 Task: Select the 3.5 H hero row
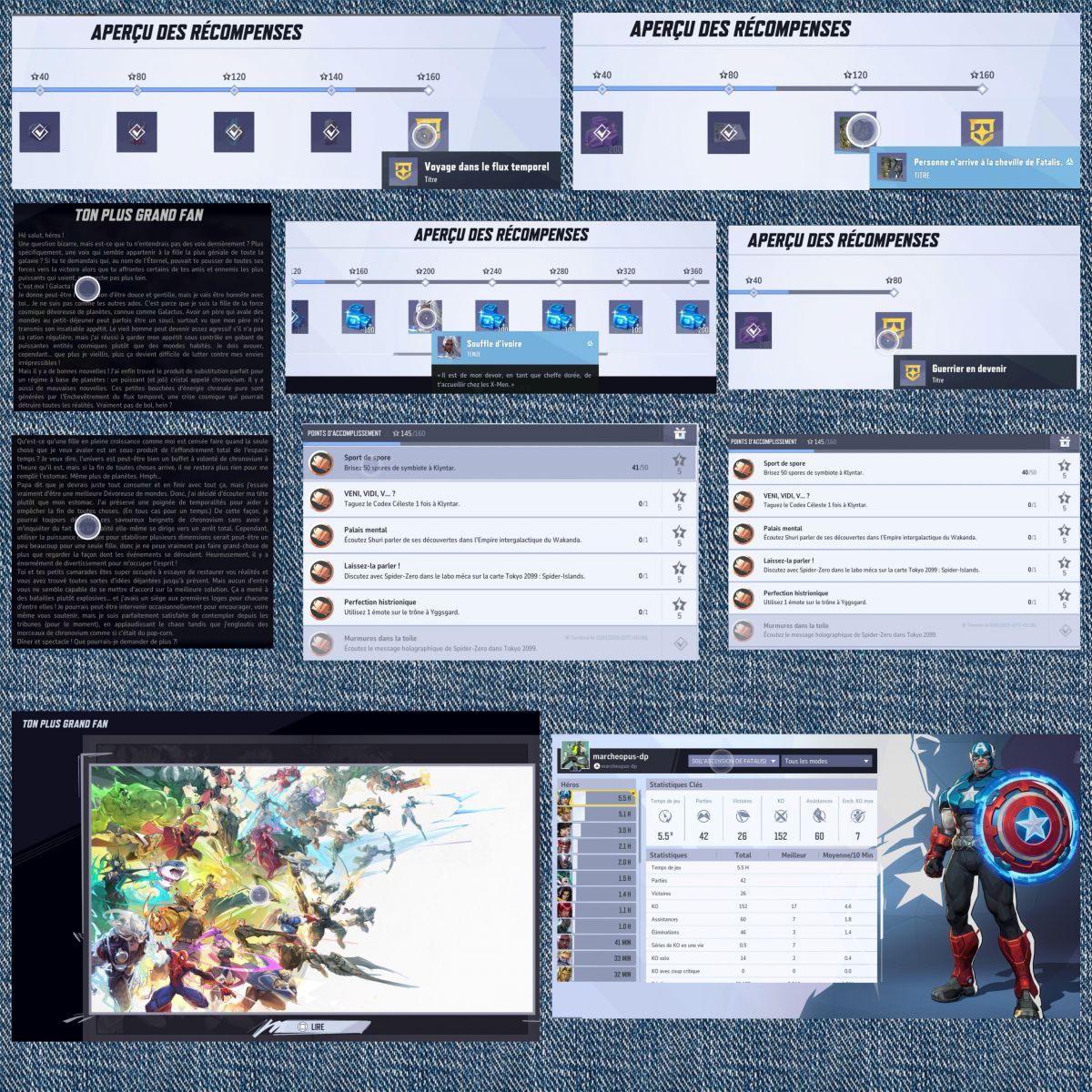[x=596, y=831]
